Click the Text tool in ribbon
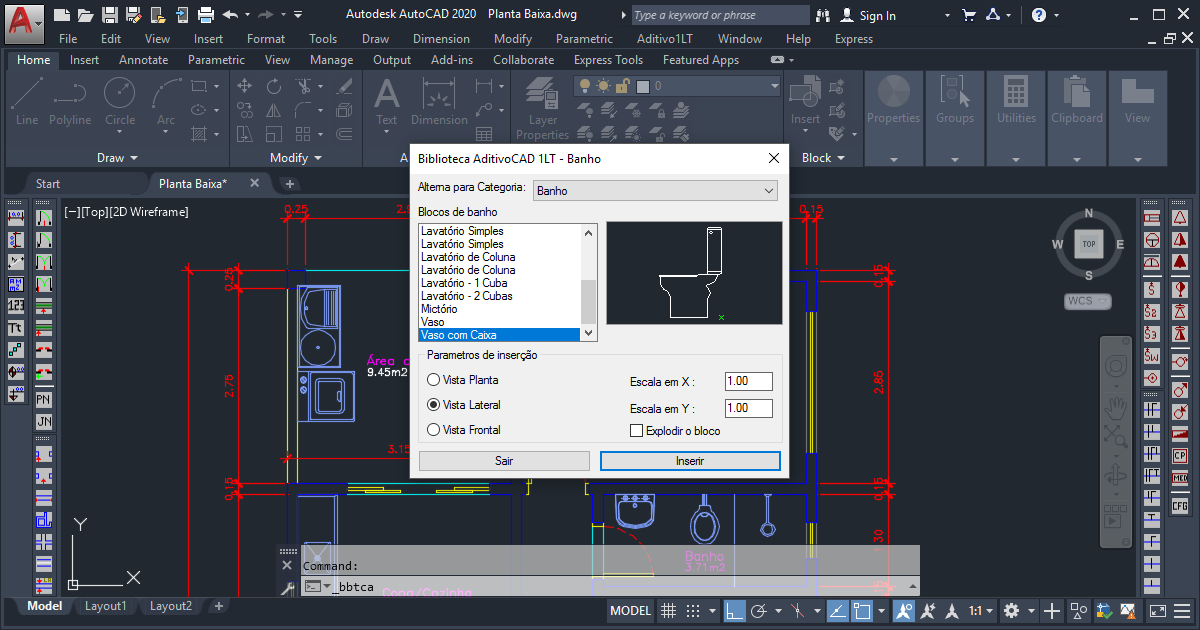Screen dimensions: 1200x630 (x=386, y=102)
